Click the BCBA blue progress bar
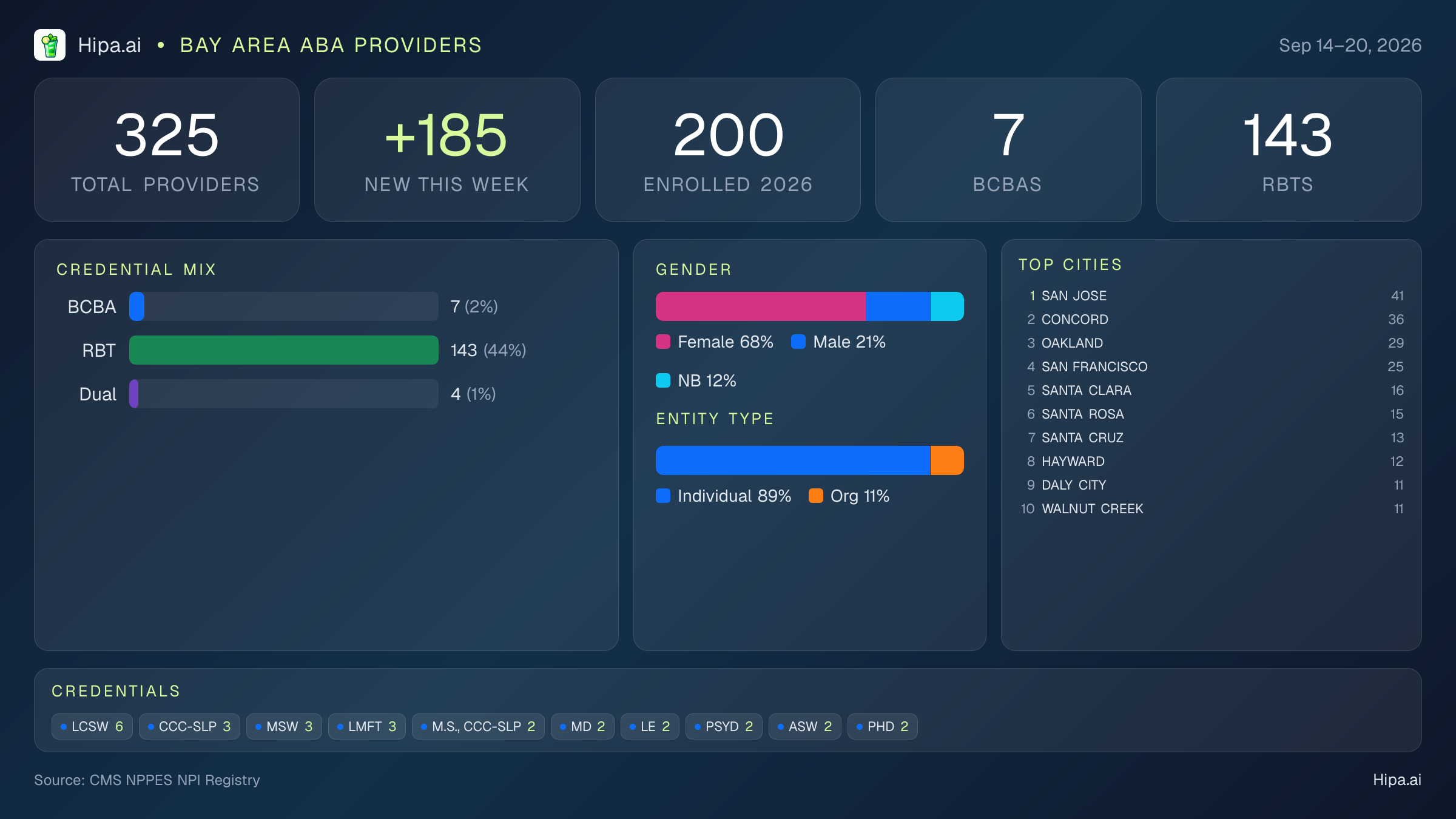 [137, 306]
